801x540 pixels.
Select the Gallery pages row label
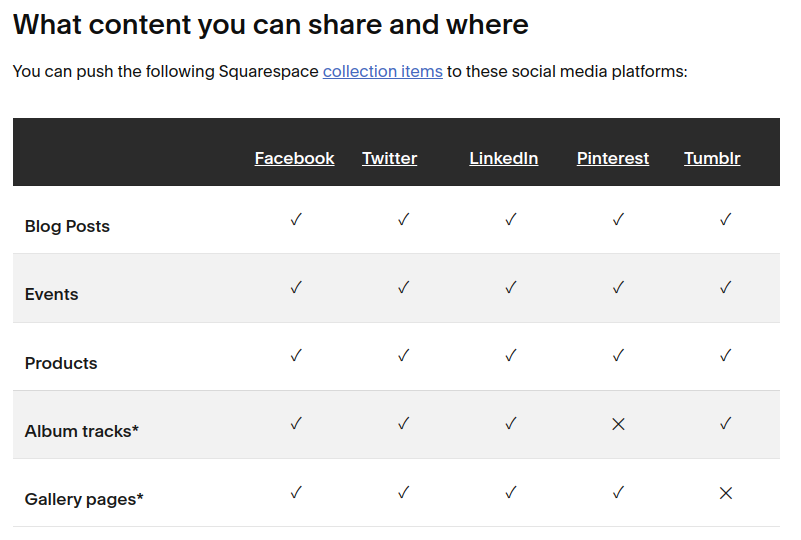84,499
